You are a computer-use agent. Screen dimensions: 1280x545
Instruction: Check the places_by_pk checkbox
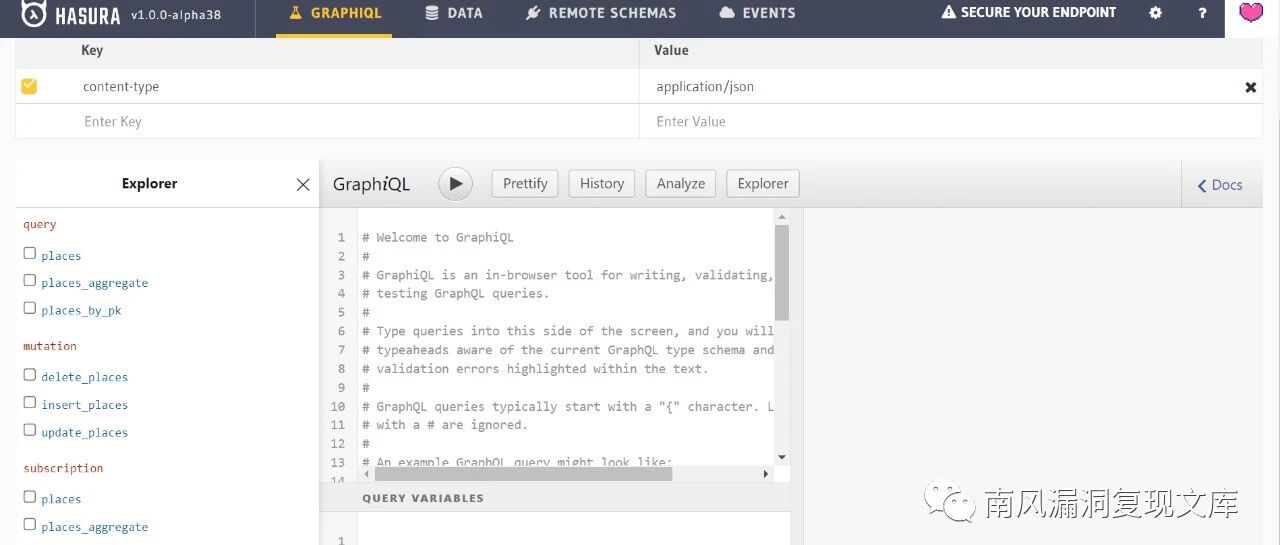pos(30,308)
